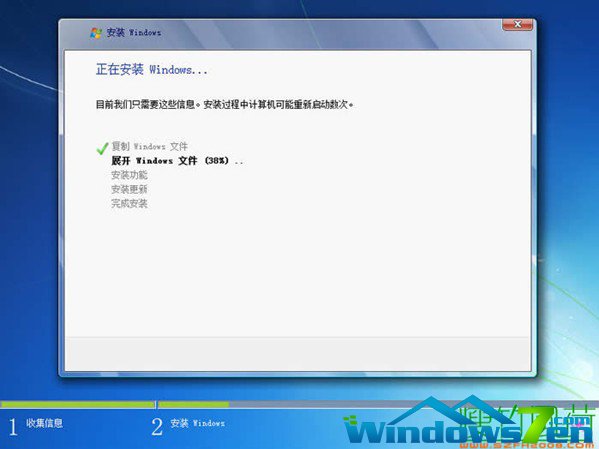Viewport: 599px width, 449px height.
Task: Click stage 1 收集信息 label
Action: 44,423
